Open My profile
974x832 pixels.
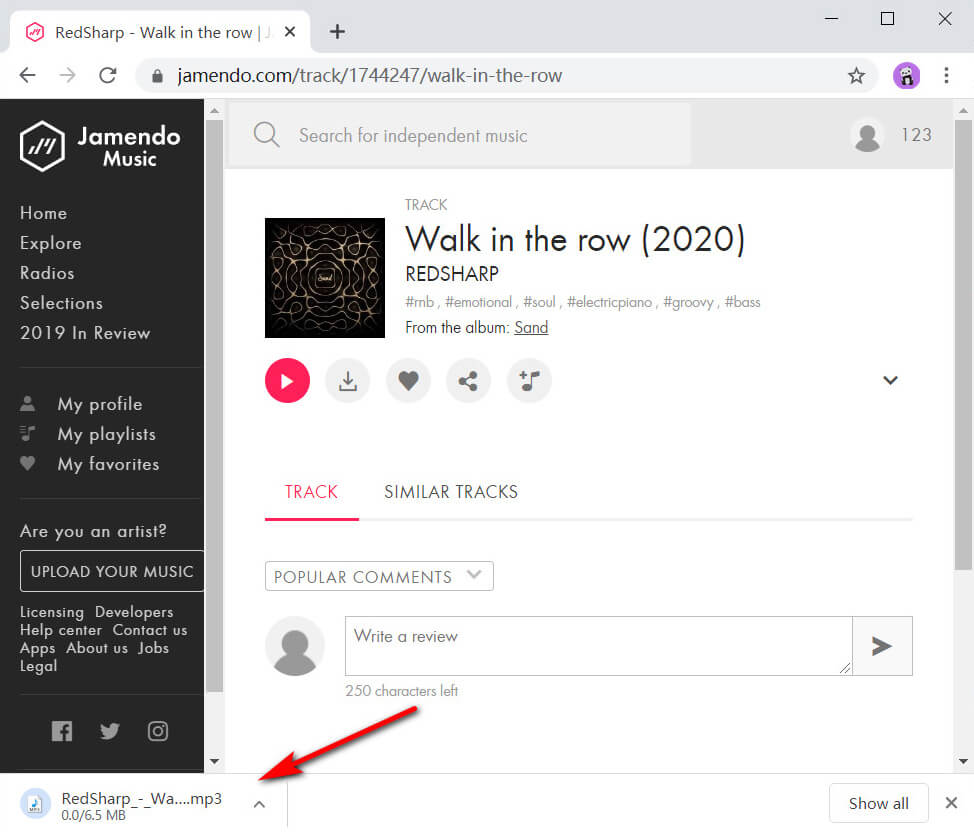pyautogui.click(x=100, y=404)
